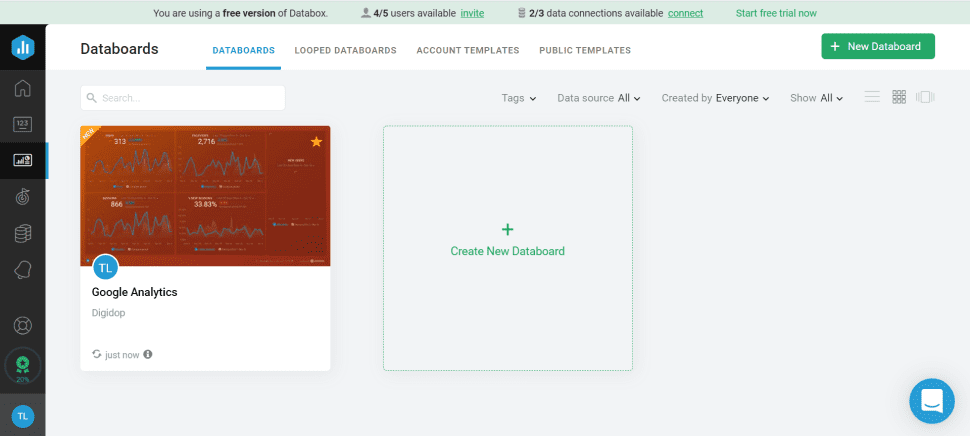Open the Alerts bell sidebar icon

[x=22, y=270]
